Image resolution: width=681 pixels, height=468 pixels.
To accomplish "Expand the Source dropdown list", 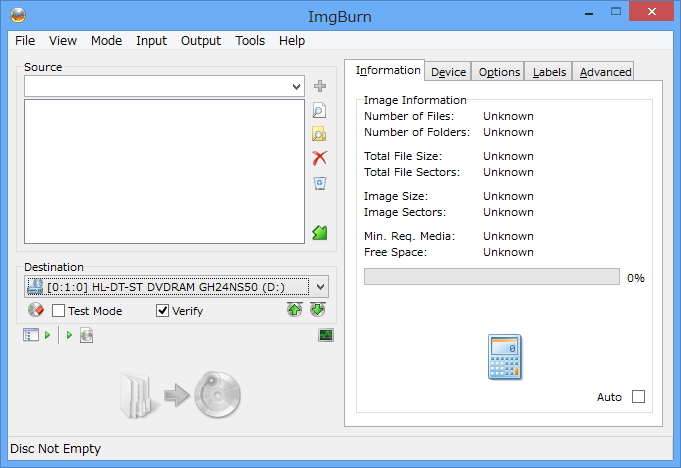I will tap(297, 86).
